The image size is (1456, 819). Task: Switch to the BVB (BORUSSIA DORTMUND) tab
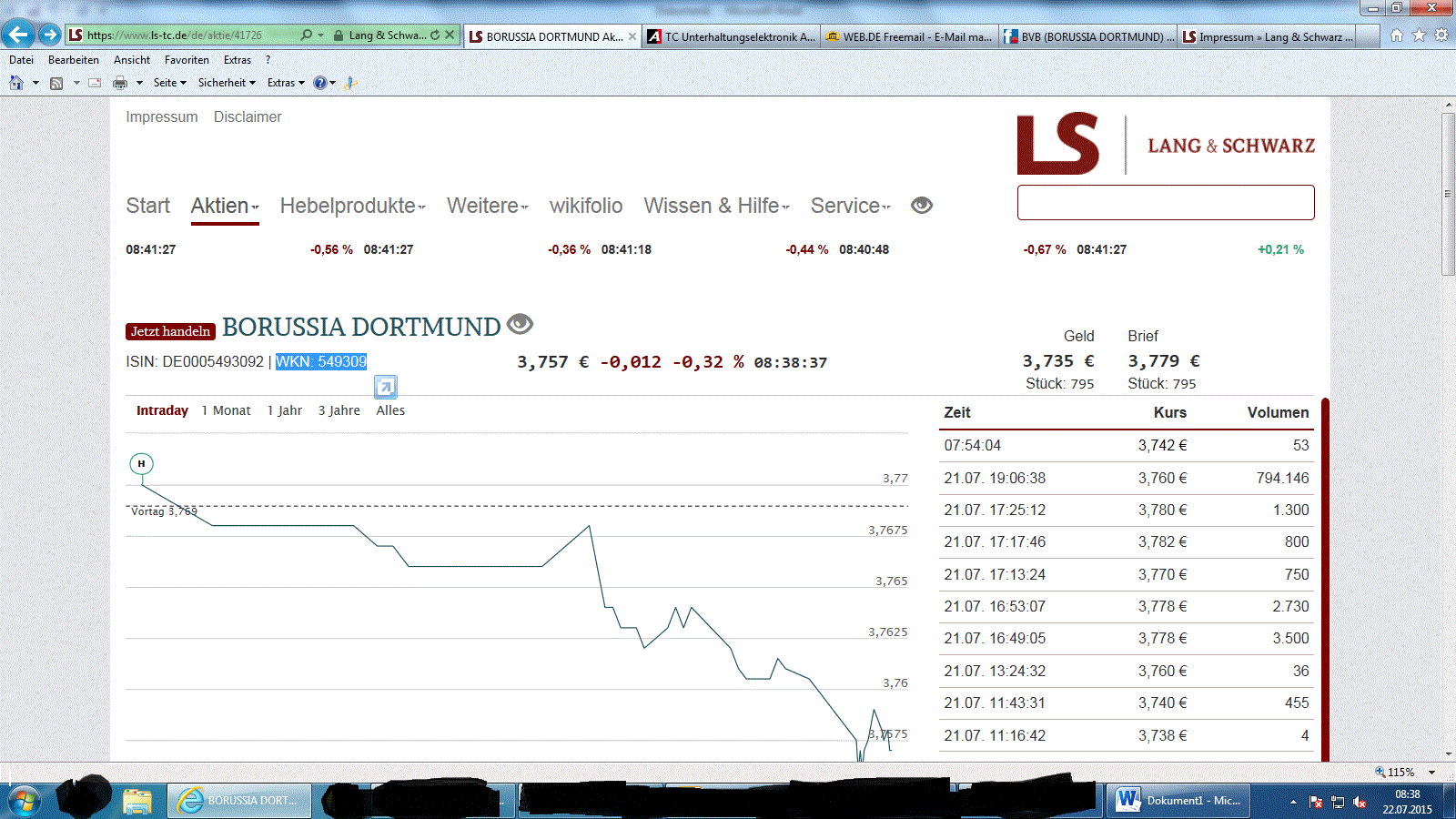(x=1087, y=36)
